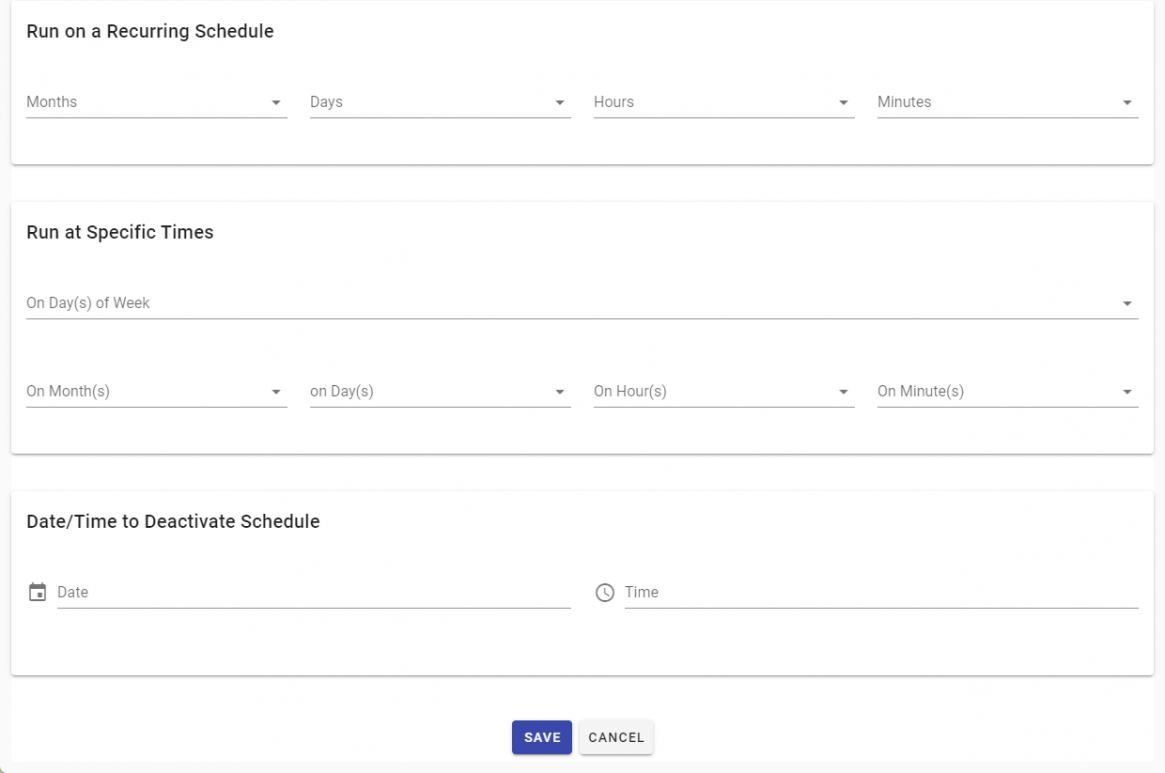Click the arrow on On Day(s) of Week
Screen dimensions: 1165x773
(1128, 303)
